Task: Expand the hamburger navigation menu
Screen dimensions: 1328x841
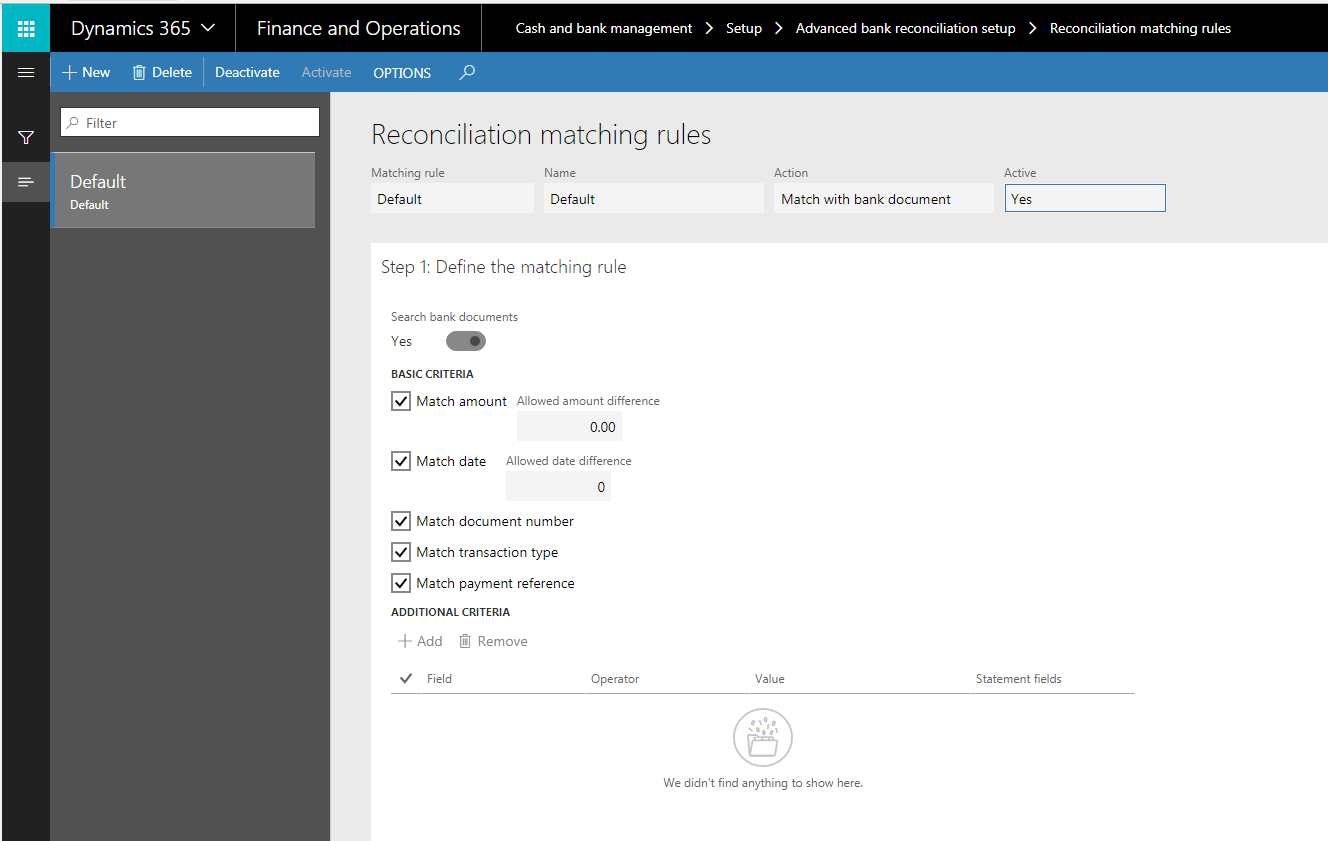Action: pyautogui.click(x=26, y=72)
